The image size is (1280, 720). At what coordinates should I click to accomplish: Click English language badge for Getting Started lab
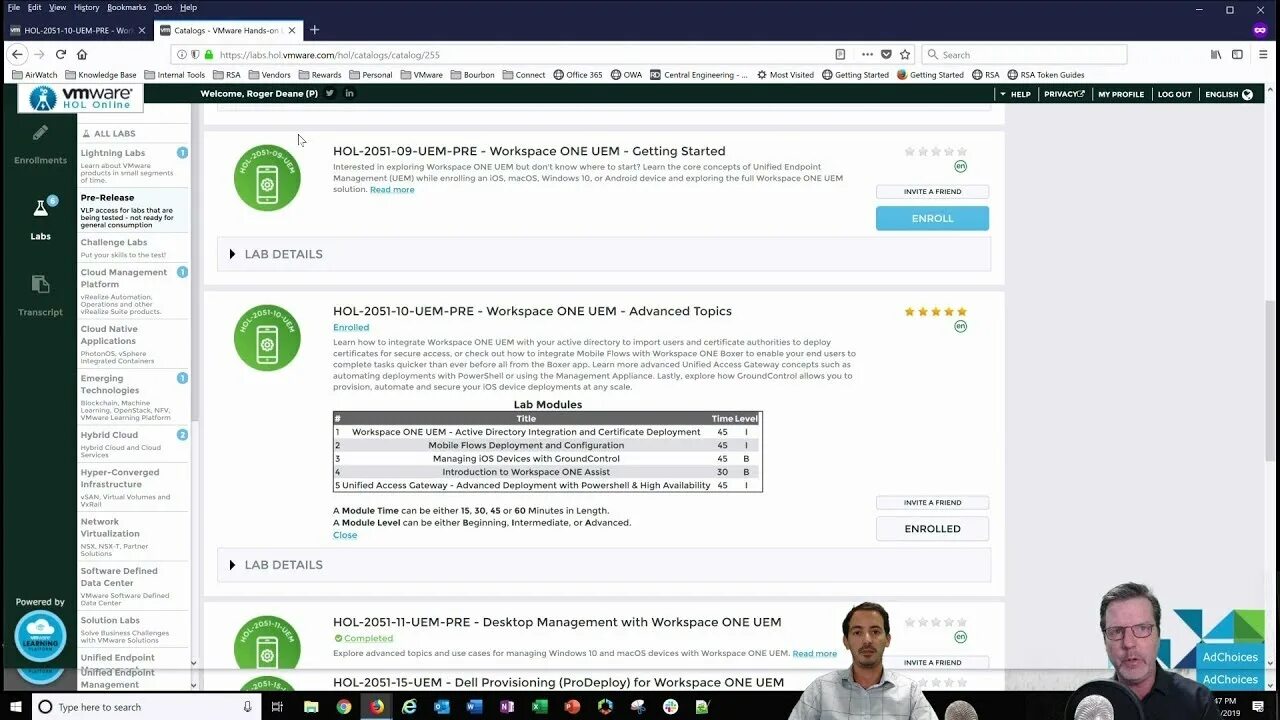(960, 167)
